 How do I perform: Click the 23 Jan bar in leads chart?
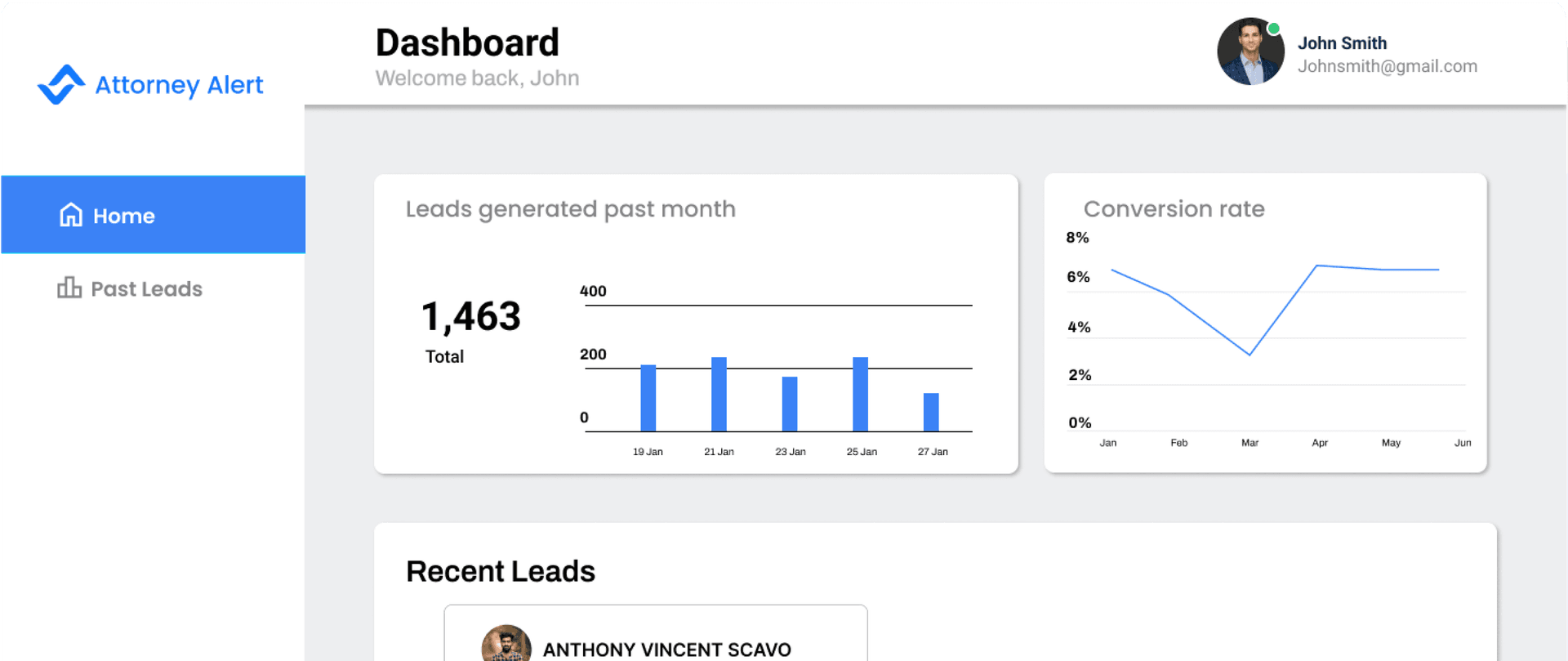(x=790, y=404)
